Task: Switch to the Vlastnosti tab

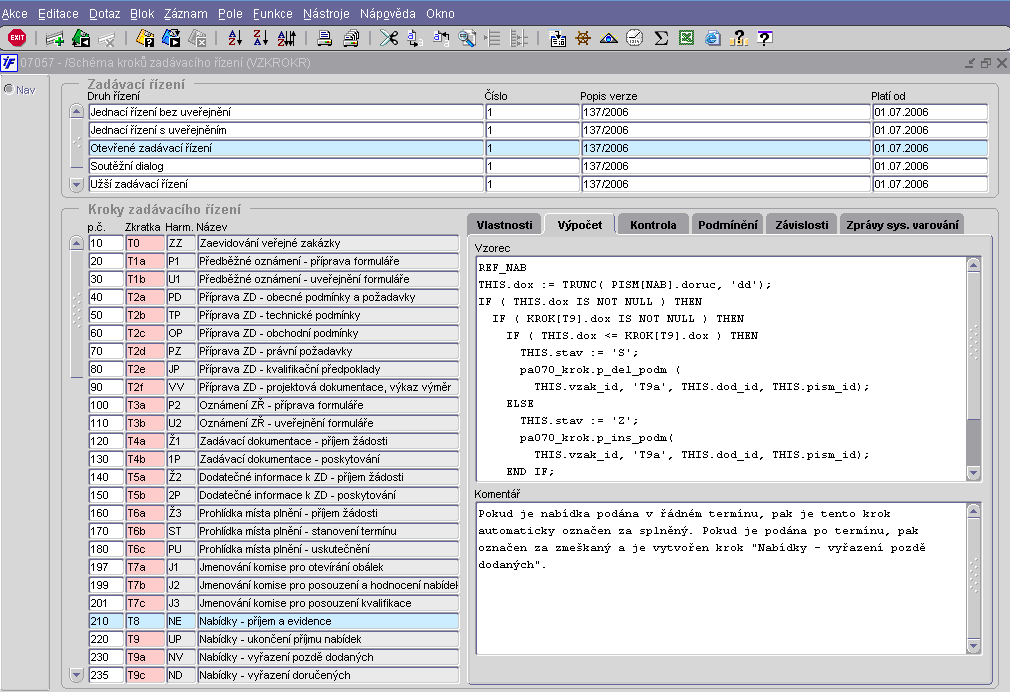Action: [504, 225]
